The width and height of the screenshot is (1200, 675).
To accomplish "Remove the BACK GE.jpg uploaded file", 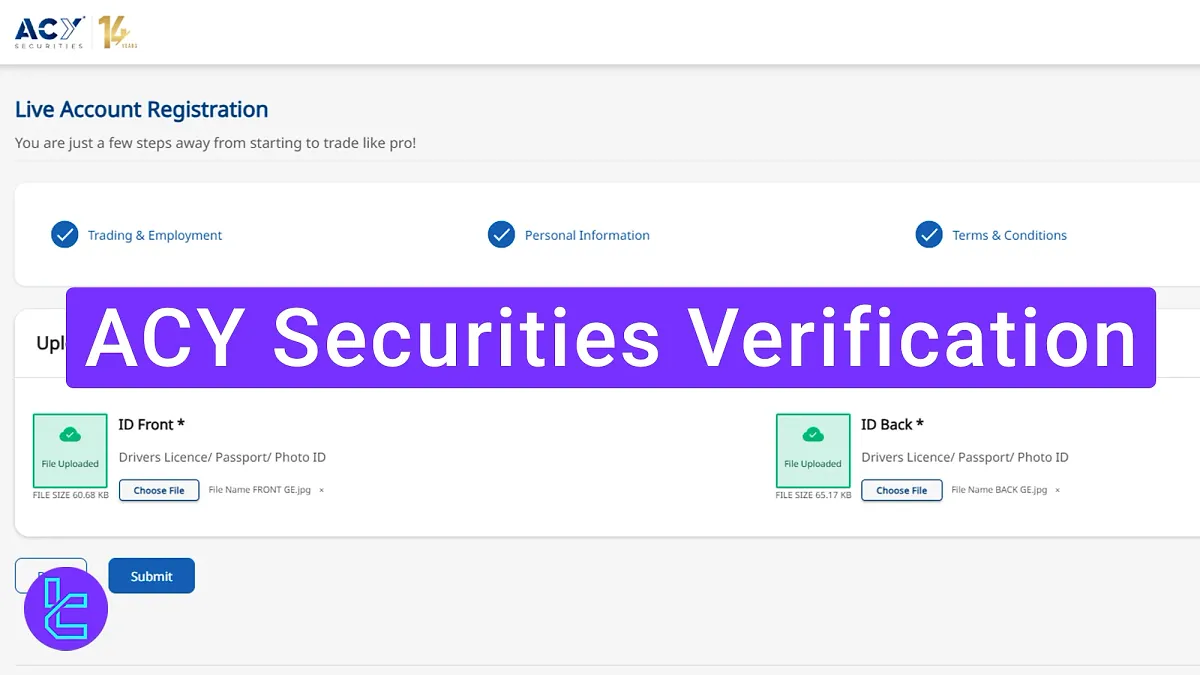I will pos(1057,490).
